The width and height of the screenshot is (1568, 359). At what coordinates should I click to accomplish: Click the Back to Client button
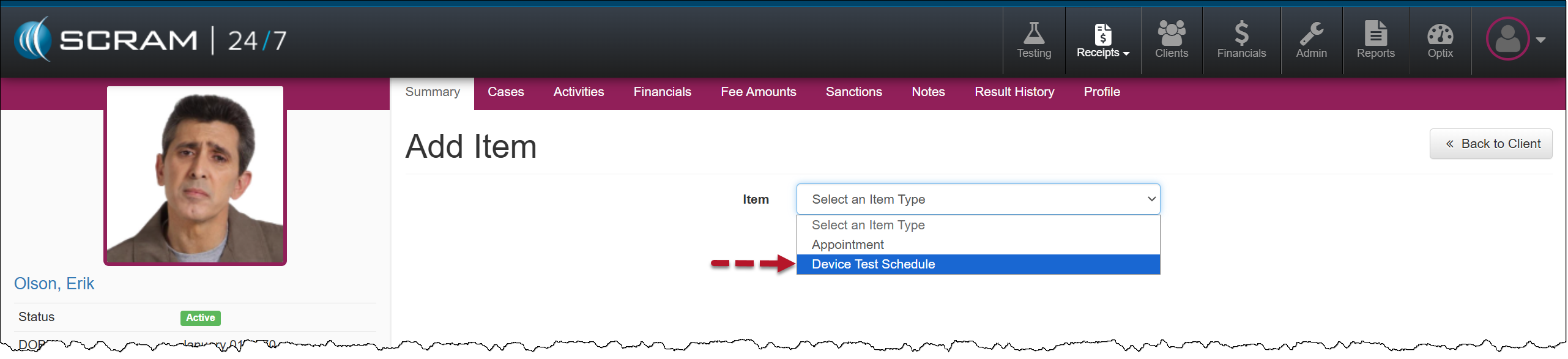coord(1490,144)
